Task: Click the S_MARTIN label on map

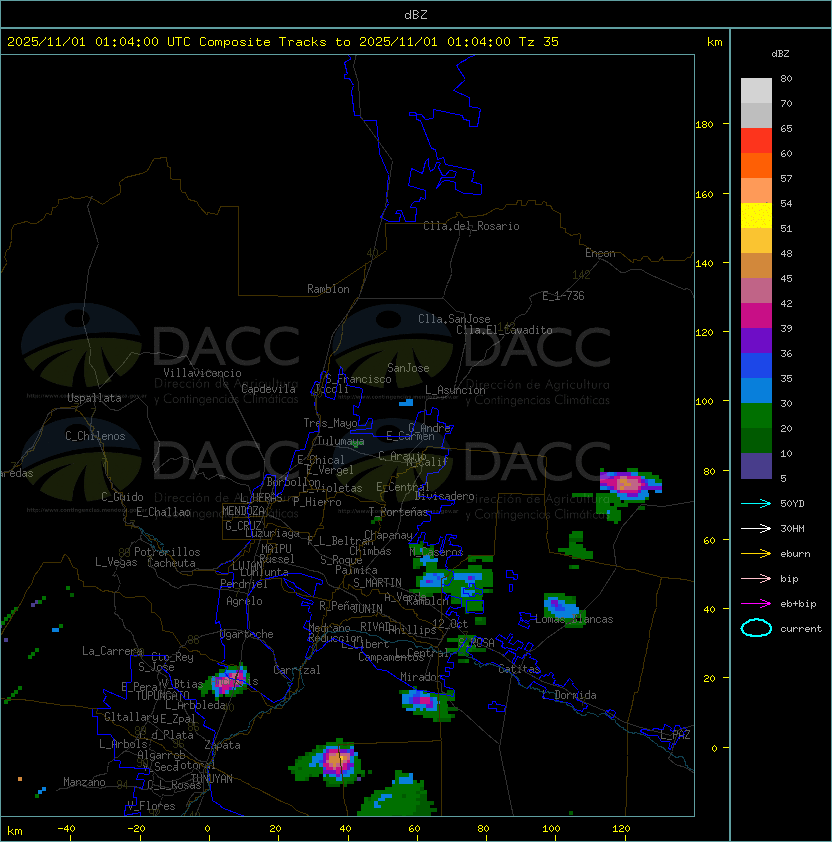Action: tap(377, 583)
